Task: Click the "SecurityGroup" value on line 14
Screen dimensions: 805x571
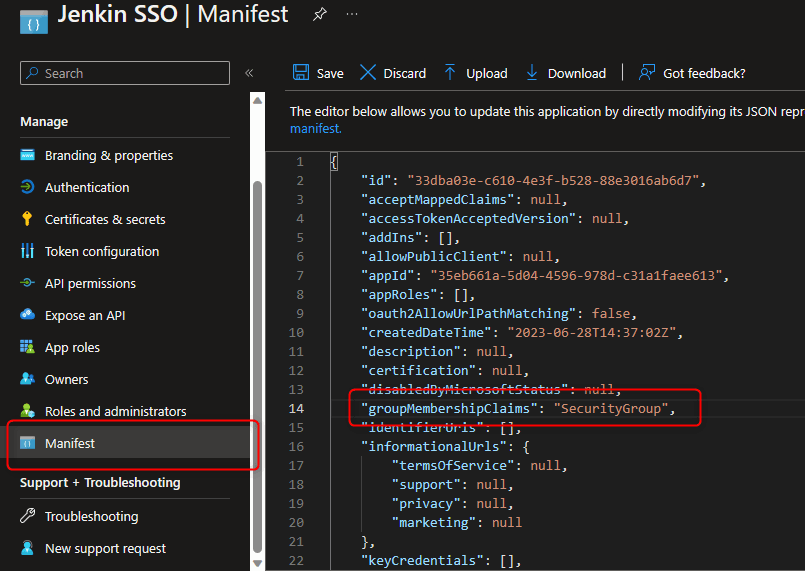Action: [x=611, y=409]
